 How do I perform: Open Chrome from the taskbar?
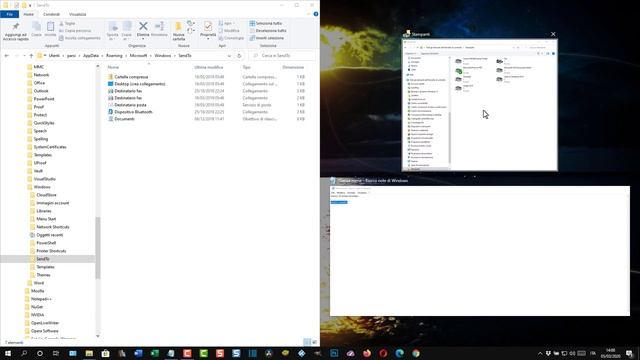(416, 353)
